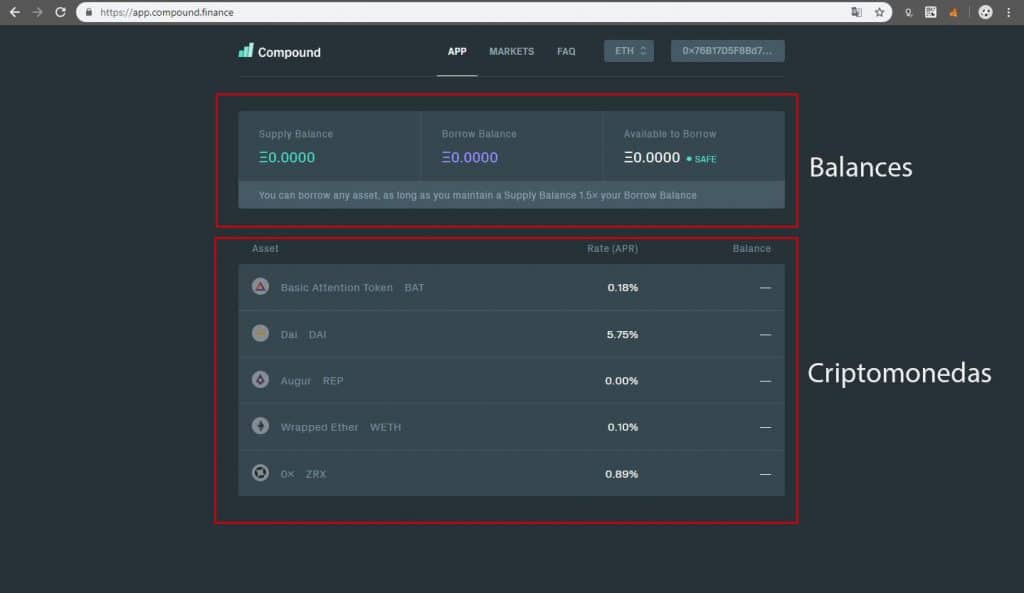Viewport: 1024px width, 593px height.
Task: Click the 0.00% rate for REP
Action: click(x=621, y=381)
